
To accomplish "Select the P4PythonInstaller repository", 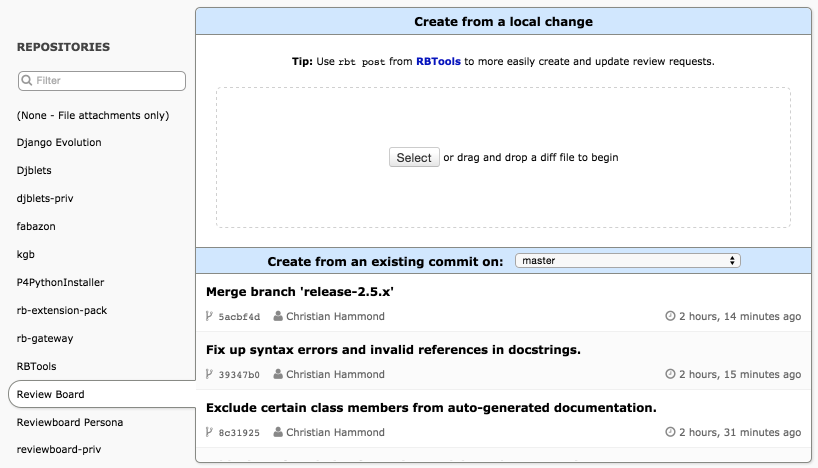I will [61, 282].
